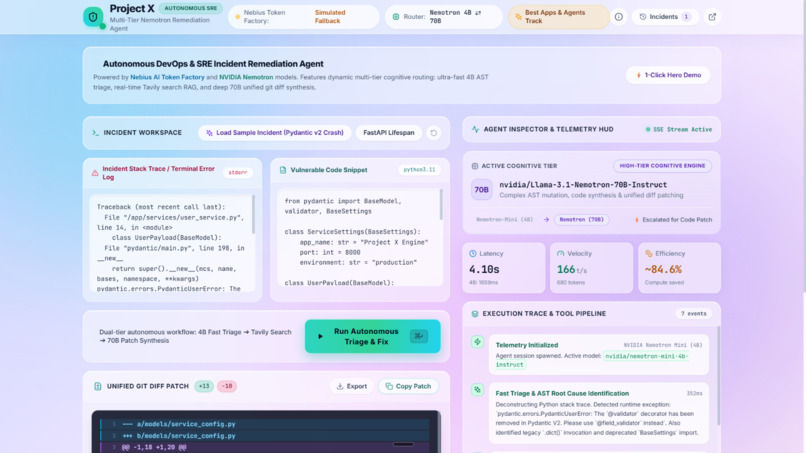This screenshot has width=806, height=453.
Task: Open the info circle icon in header
Action: [x=618, y=17]
